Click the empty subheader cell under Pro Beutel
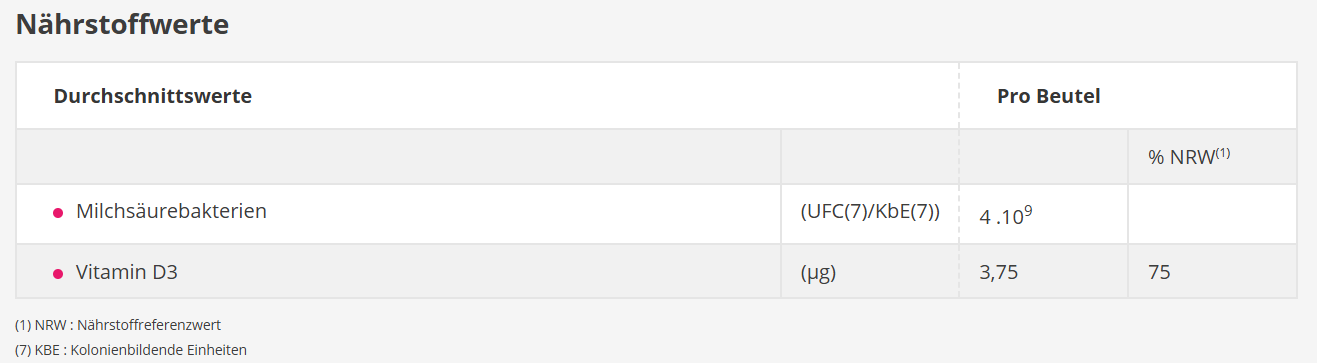 1043,157
